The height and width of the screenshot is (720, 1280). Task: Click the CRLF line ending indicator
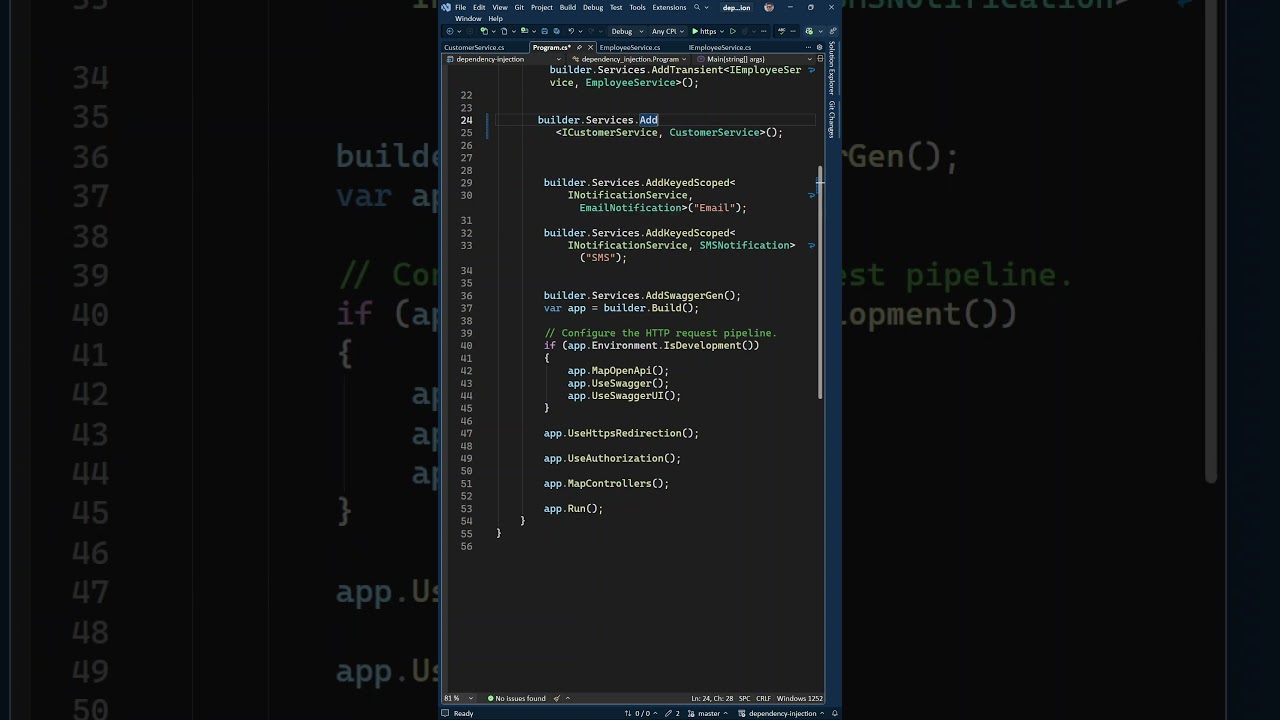(763, 698)
